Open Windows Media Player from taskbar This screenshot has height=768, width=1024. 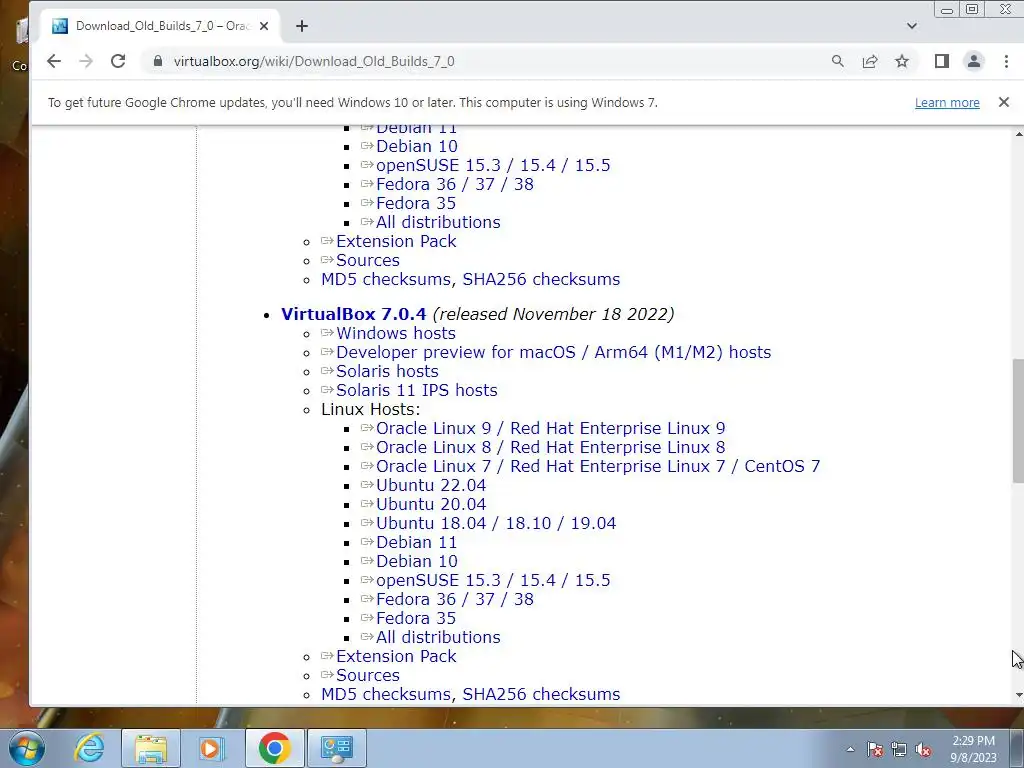212,748
